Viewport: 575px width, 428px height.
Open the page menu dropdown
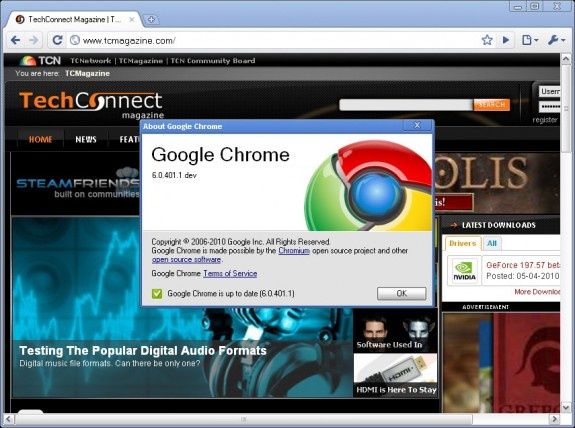tap(530, 40)
